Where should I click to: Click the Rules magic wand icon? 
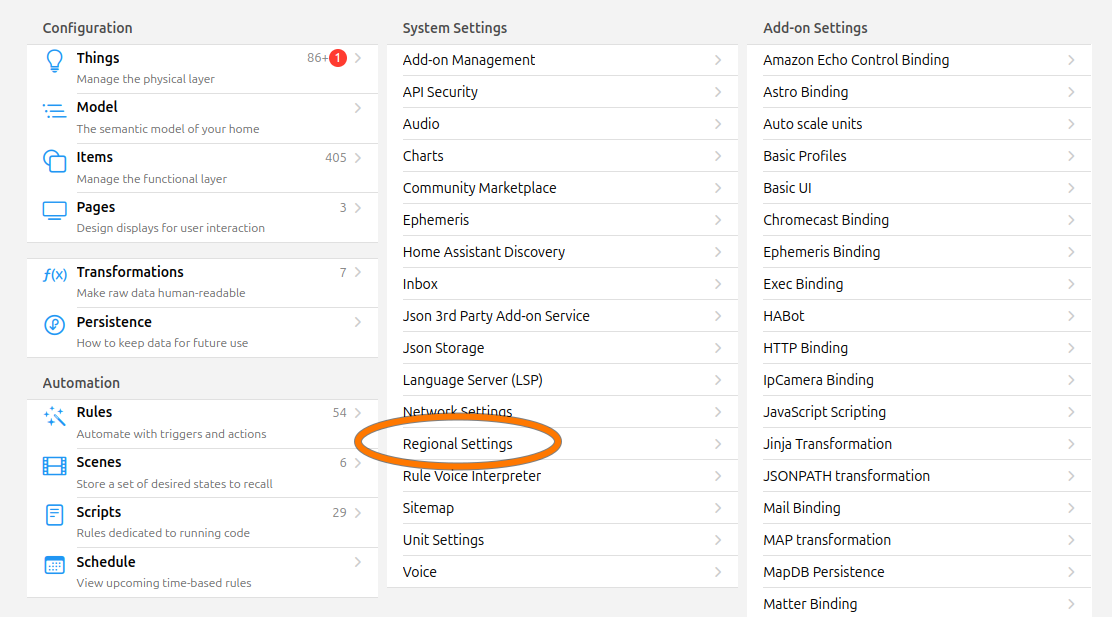(x=55, y=416)
